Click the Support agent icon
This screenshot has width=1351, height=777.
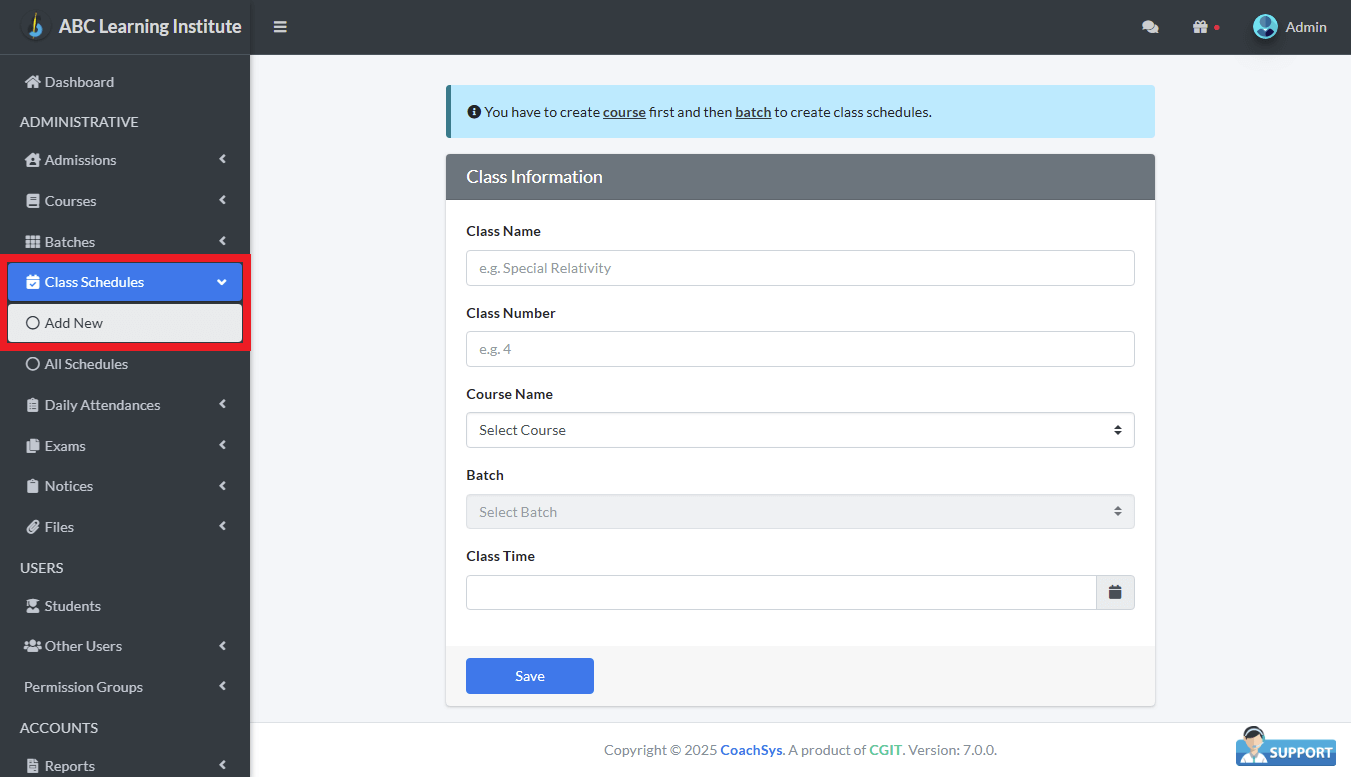point(1285,747)
